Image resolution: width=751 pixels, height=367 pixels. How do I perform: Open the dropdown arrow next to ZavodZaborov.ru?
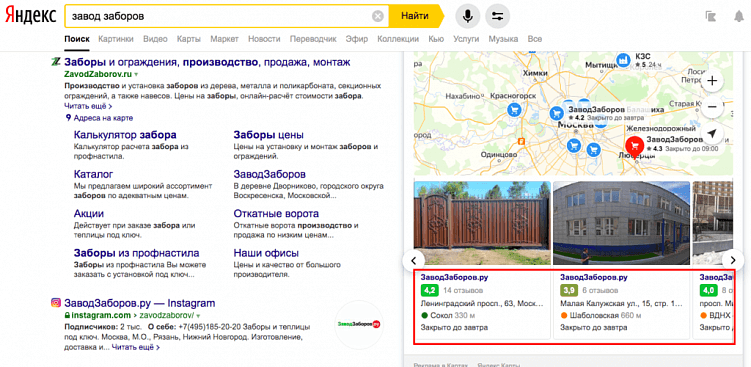click(136, 75)
